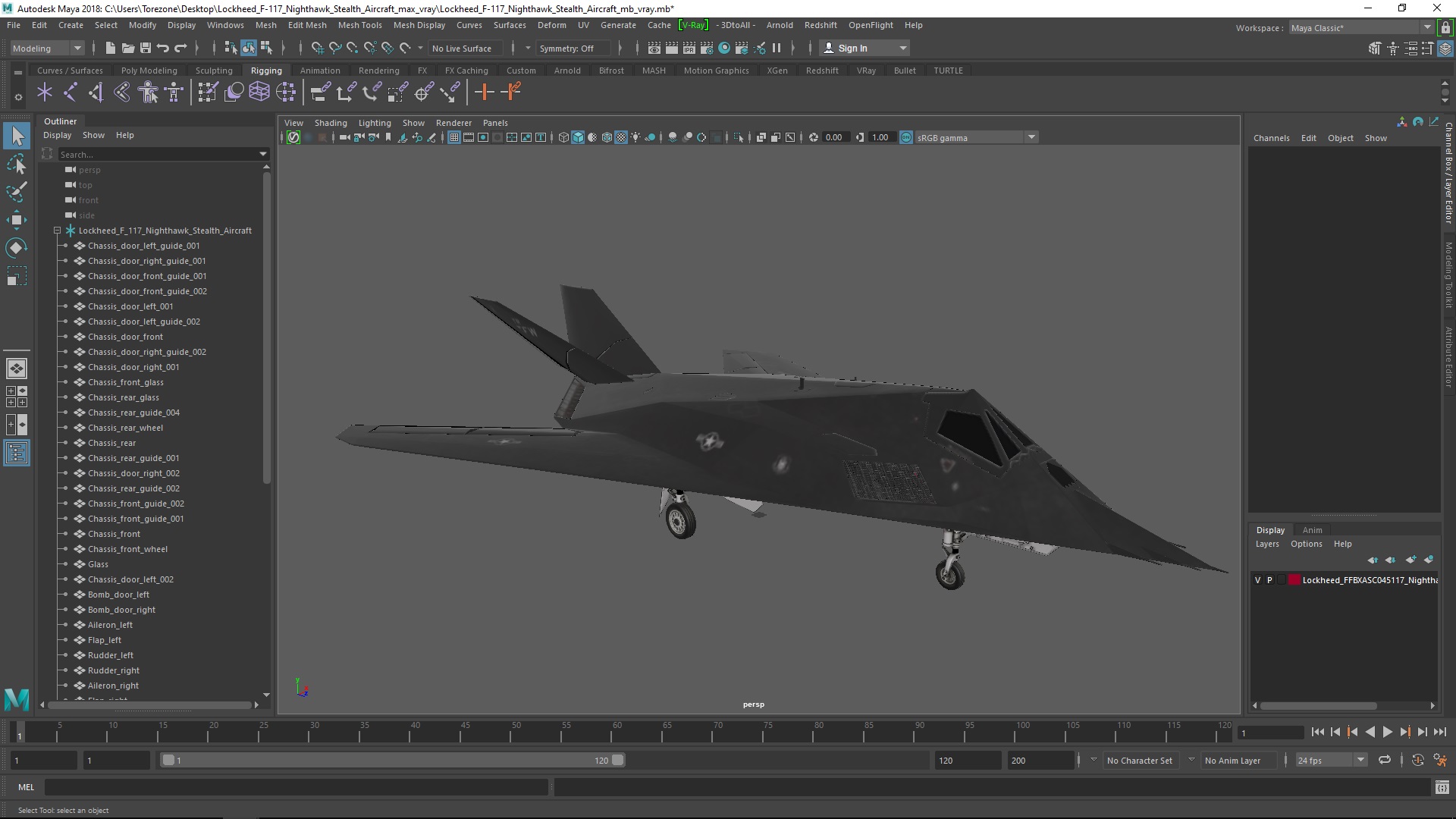Step forward one frame button

[x=1422, y=732]
